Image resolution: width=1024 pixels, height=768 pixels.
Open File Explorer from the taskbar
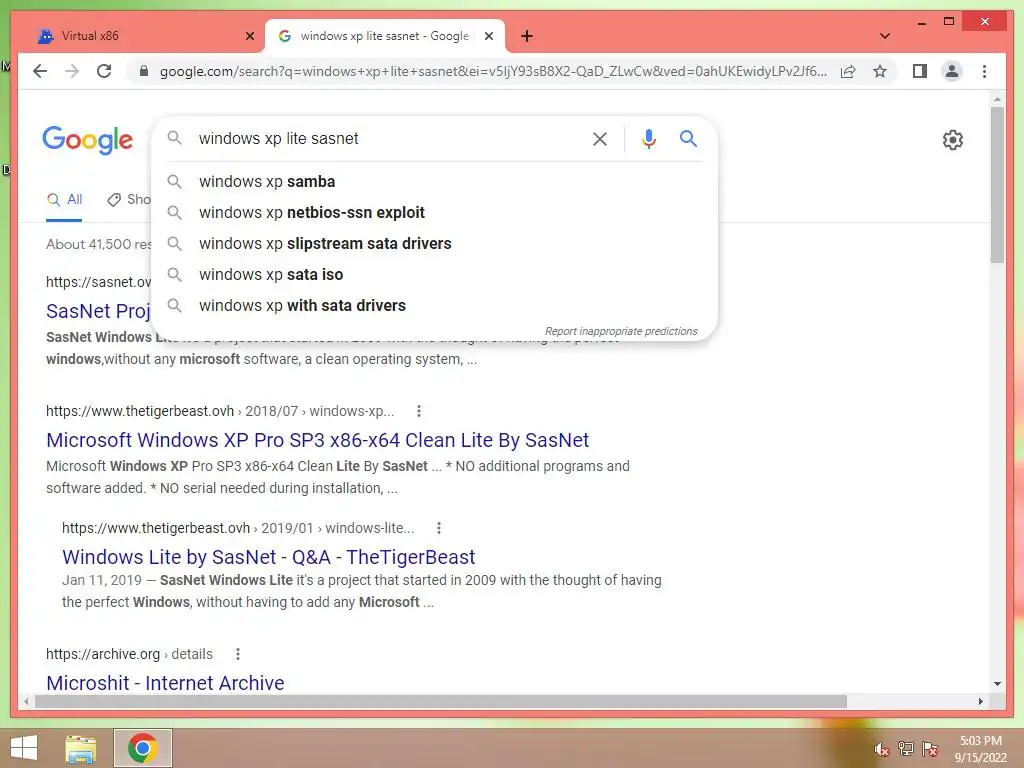point(81,748)
